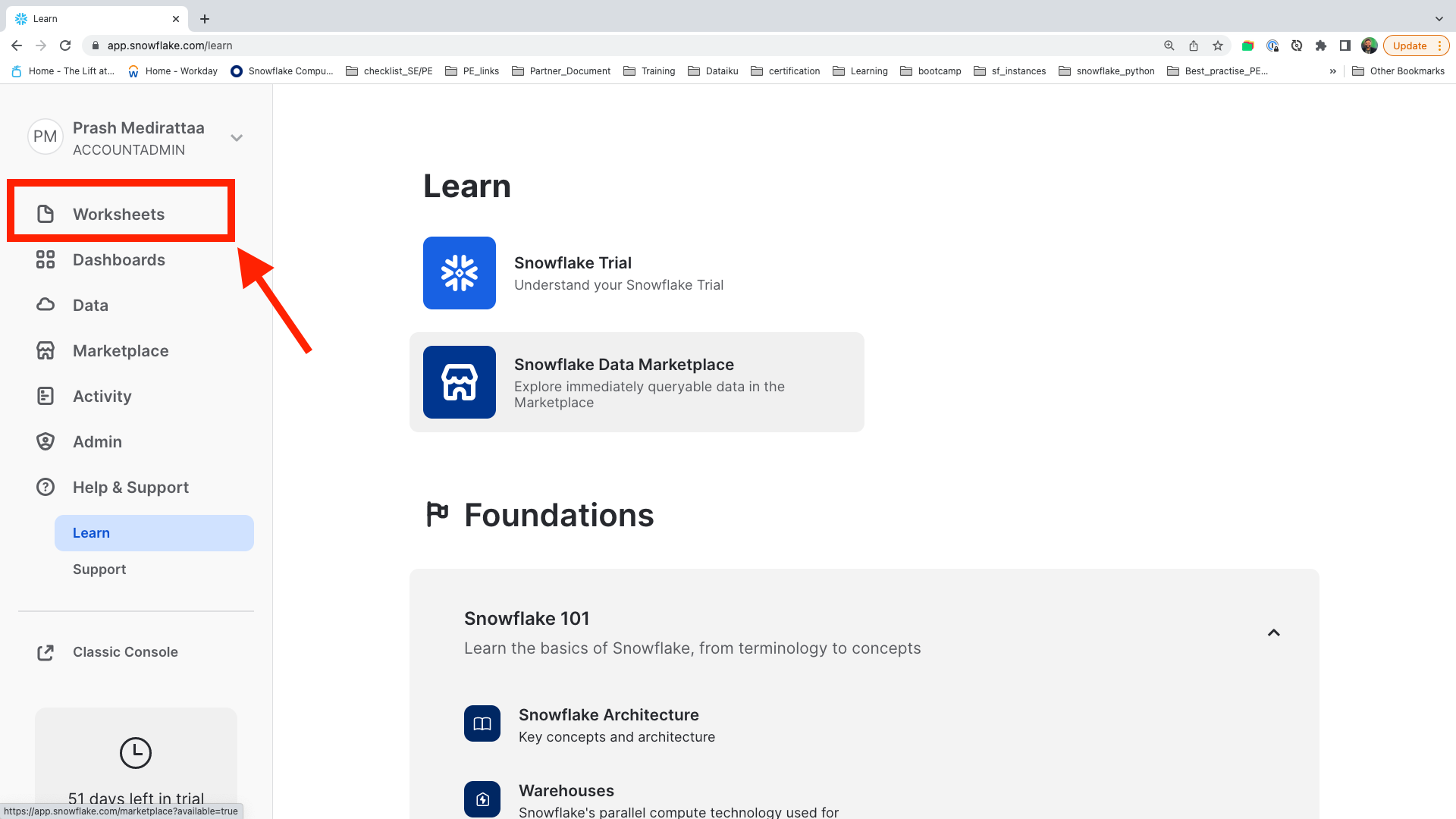
Task: Click the Snowflake Trial snowflake tile icon
Action: pyautogui.click(x=459, y=273)
